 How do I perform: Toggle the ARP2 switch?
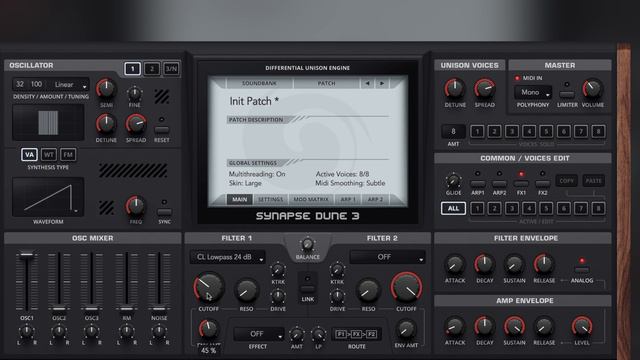tap(499, 183)
